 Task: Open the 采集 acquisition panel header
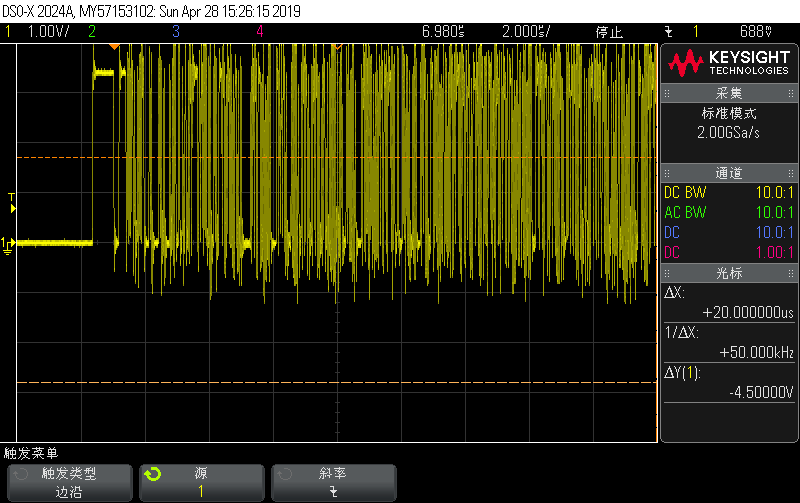coord(729,93)
